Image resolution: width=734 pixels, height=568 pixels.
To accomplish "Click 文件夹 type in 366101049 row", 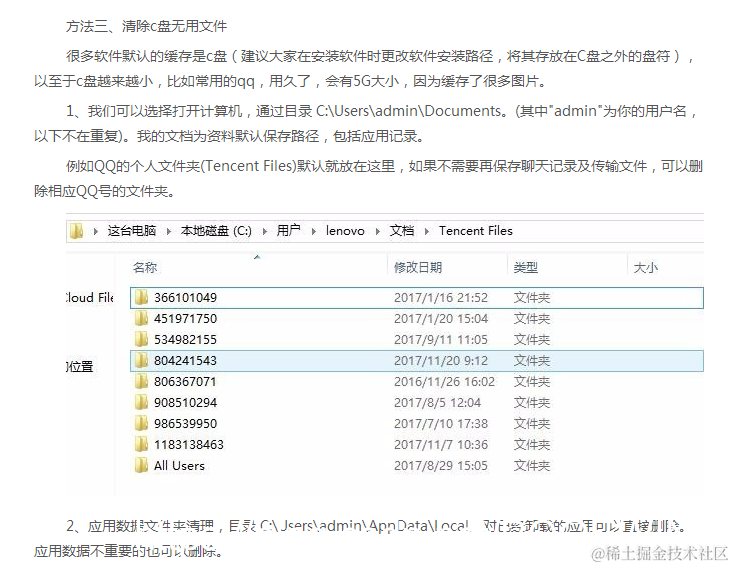I will pyautogui.click(x=531, y=298).
